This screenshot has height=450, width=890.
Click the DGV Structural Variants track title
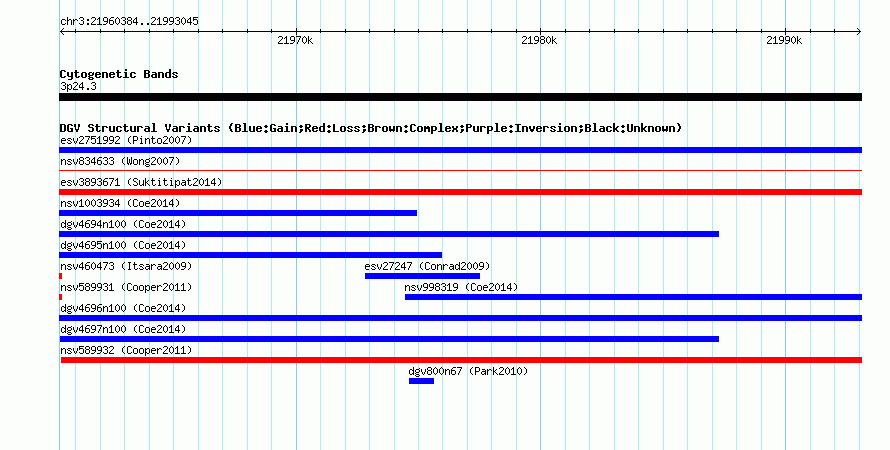tap(370, 128)
